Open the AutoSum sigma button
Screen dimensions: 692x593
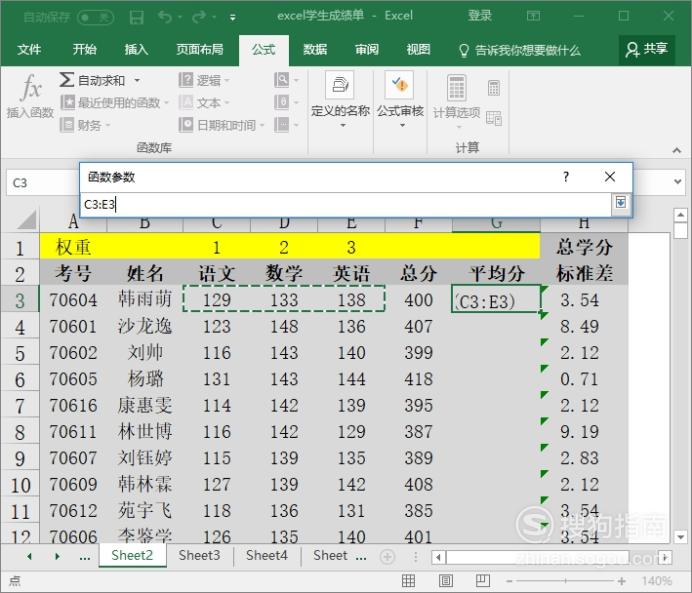click(67, 80)
